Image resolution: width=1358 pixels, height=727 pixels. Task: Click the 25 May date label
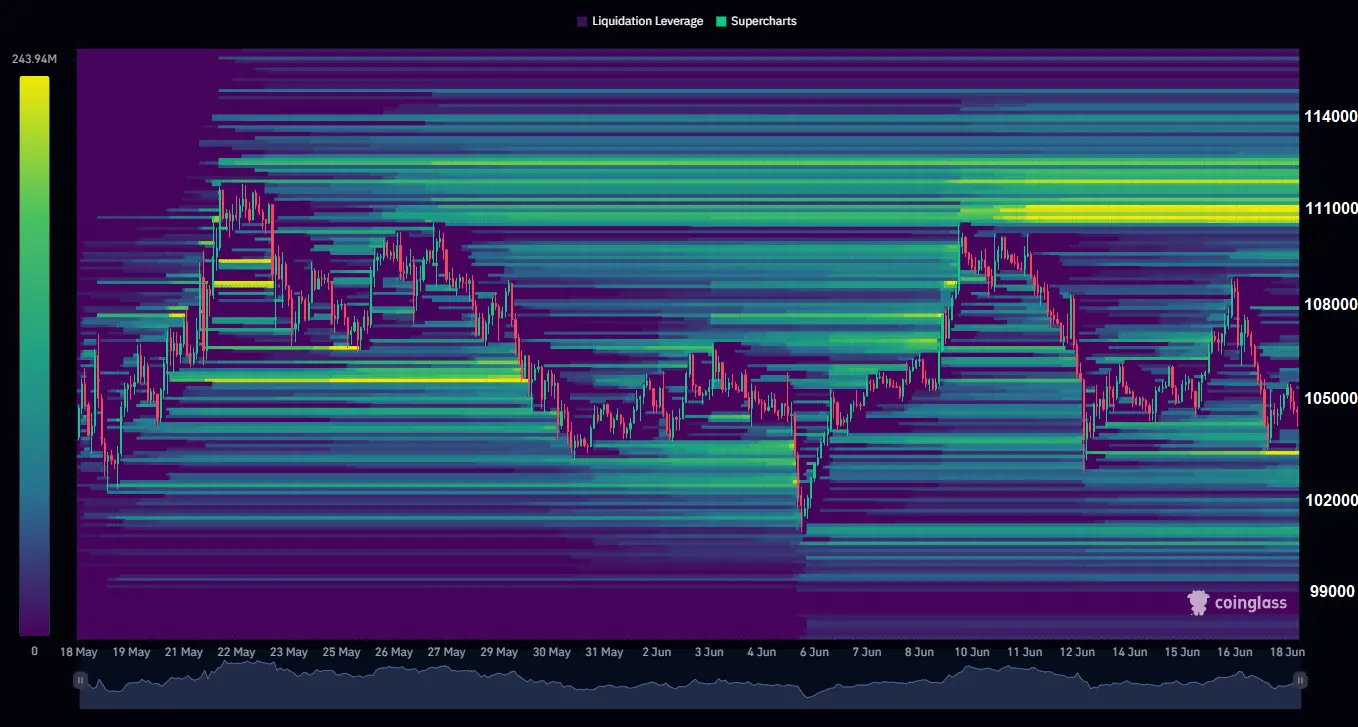point(341,652)
